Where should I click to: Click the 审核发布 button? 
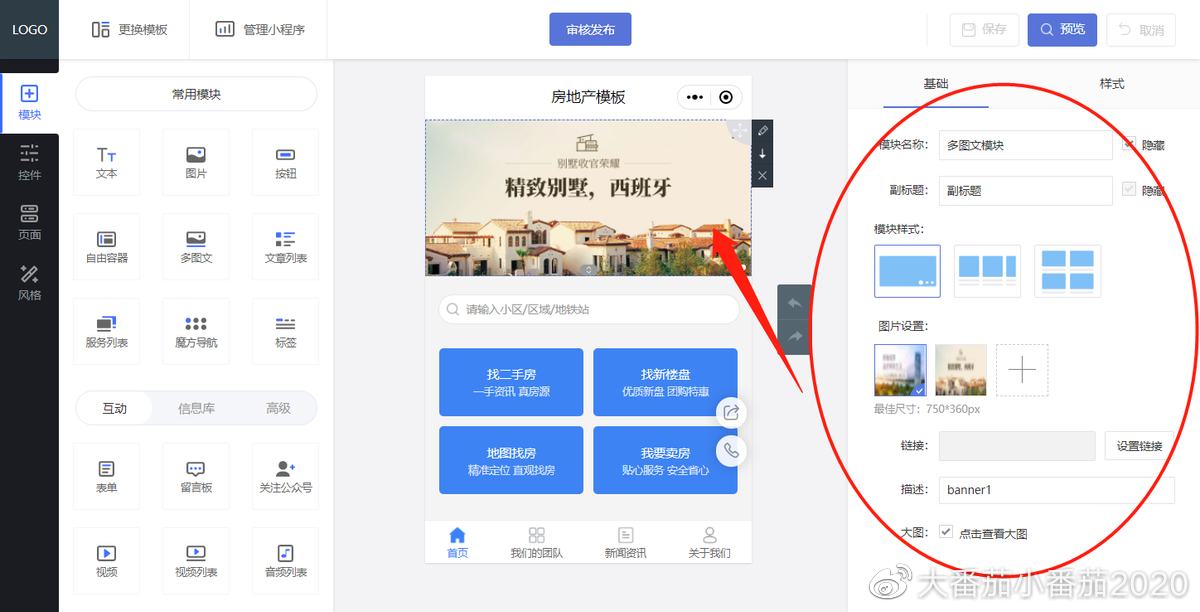click(589, 29)
